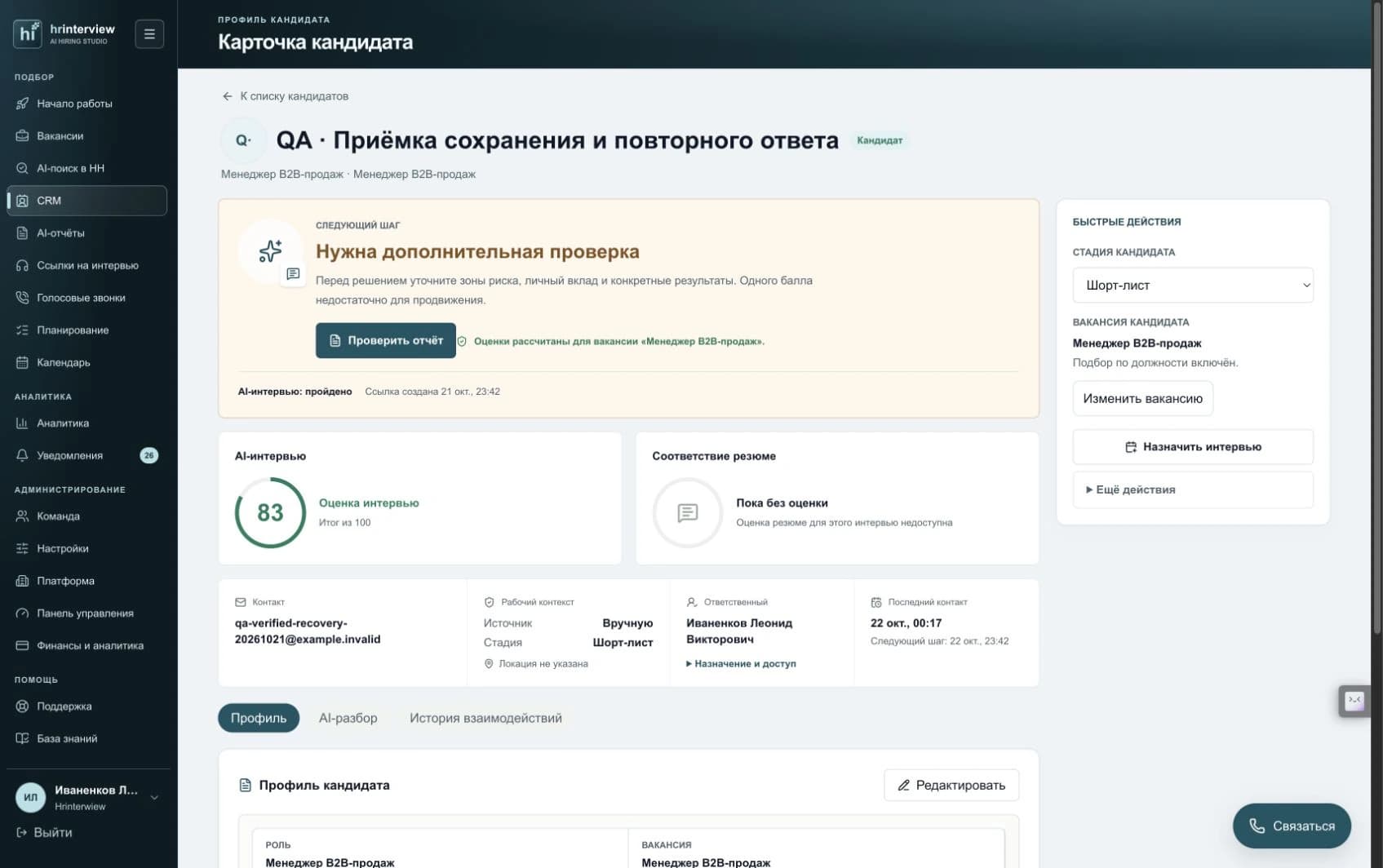Click Выйти to log out
Screen dimensions: 1383x868
pyautogui.click(x=45, y=833)
